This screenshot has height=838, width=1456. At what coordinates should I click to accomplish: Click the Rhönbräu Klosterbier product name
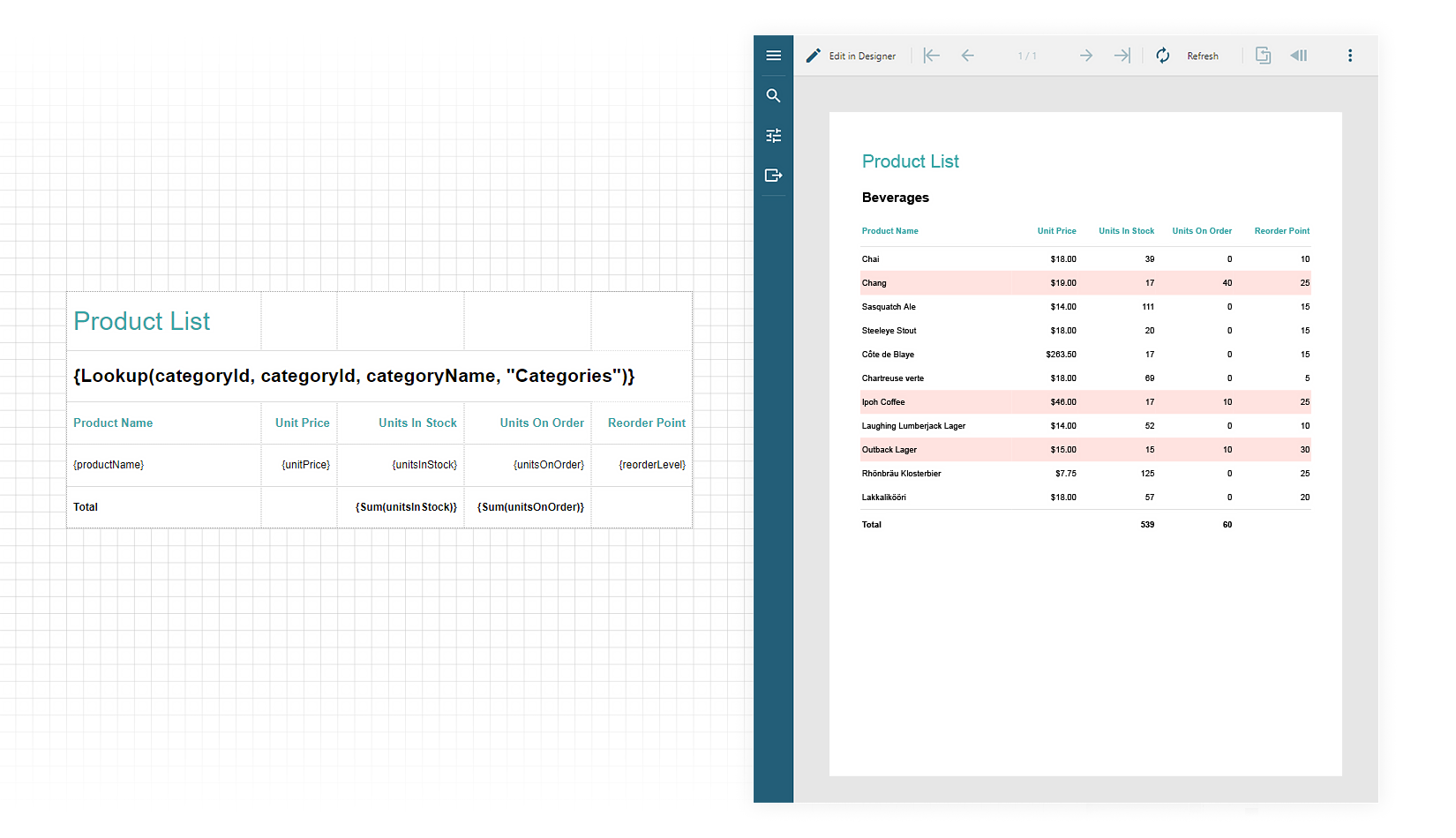901,474
